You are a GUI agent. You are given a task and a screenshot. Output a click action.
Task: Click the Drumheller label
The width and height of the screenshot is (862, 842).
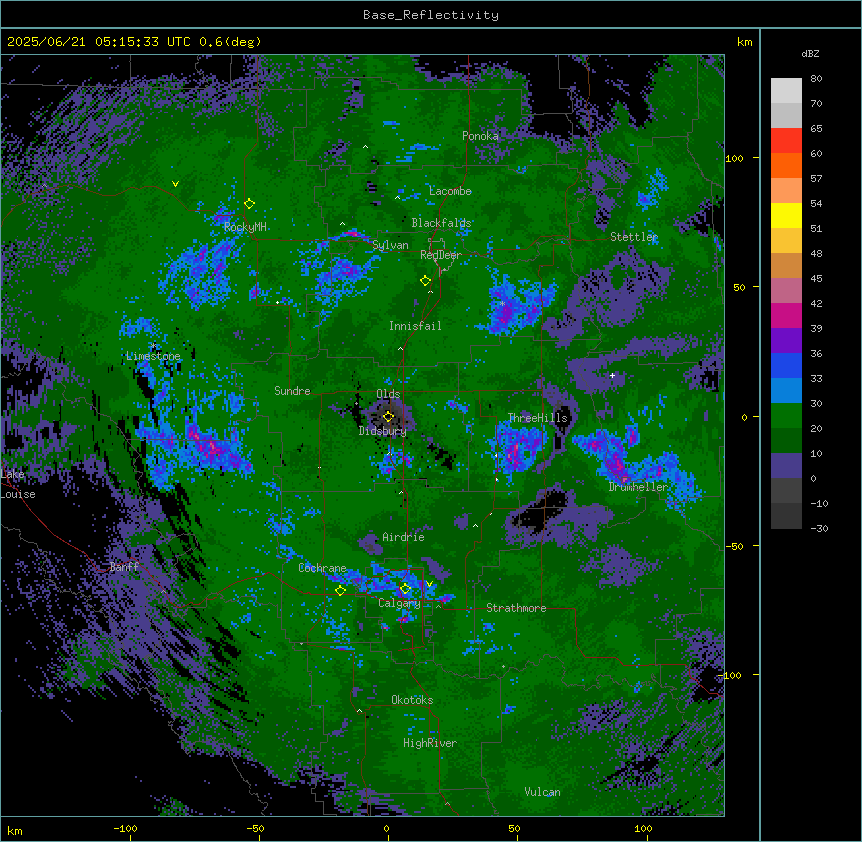point(638,487)
